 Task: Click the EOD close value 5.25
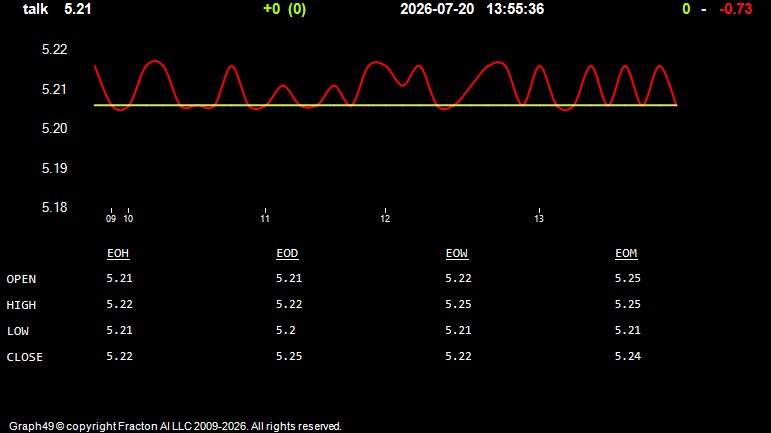(289, 356)
